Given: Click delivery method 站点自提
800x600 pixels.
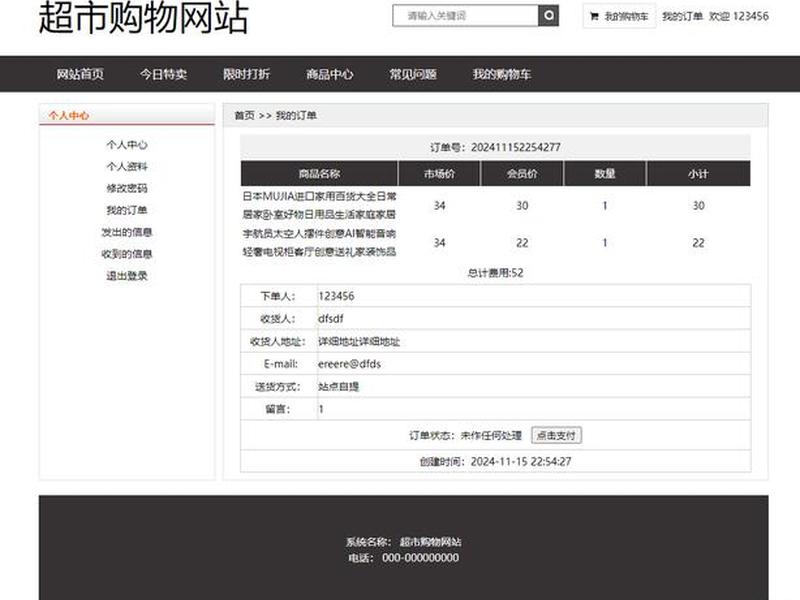Looking at the screenshot, I should 339,386.
